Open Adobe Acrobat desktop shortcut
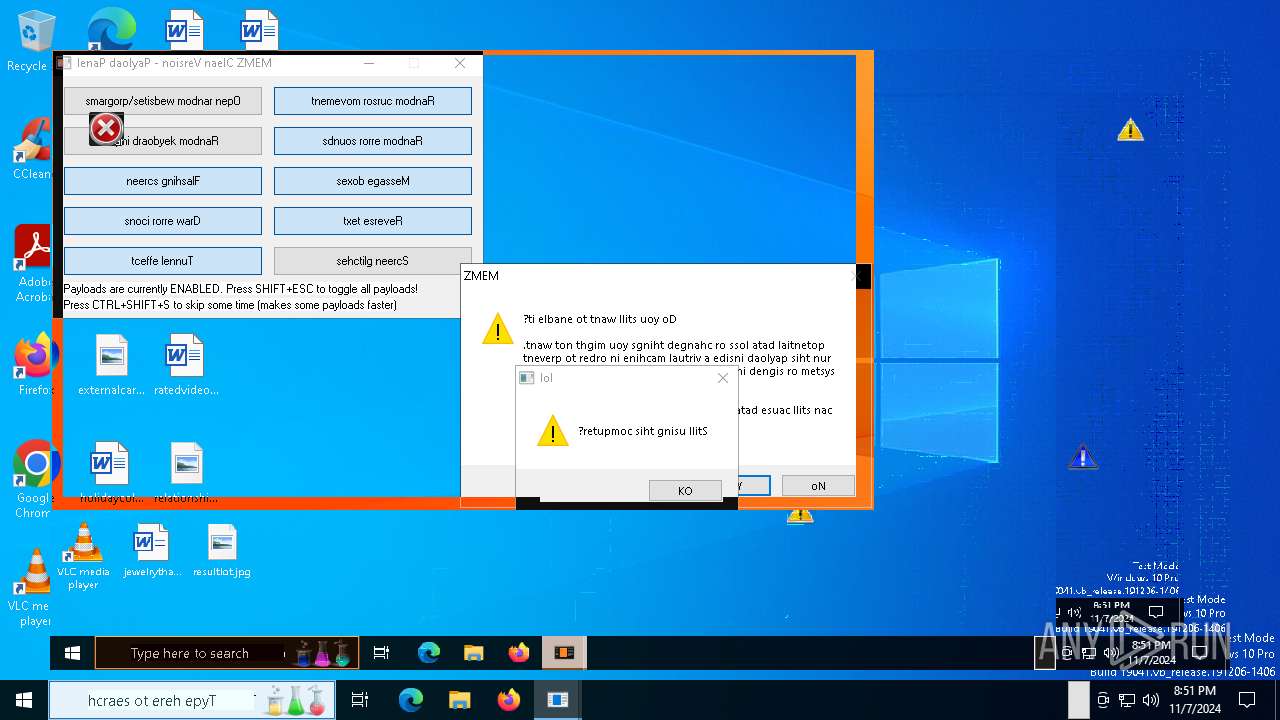The height and width of the screenshot is (720, 1280). pyautogui.click(x=32, y=263)
